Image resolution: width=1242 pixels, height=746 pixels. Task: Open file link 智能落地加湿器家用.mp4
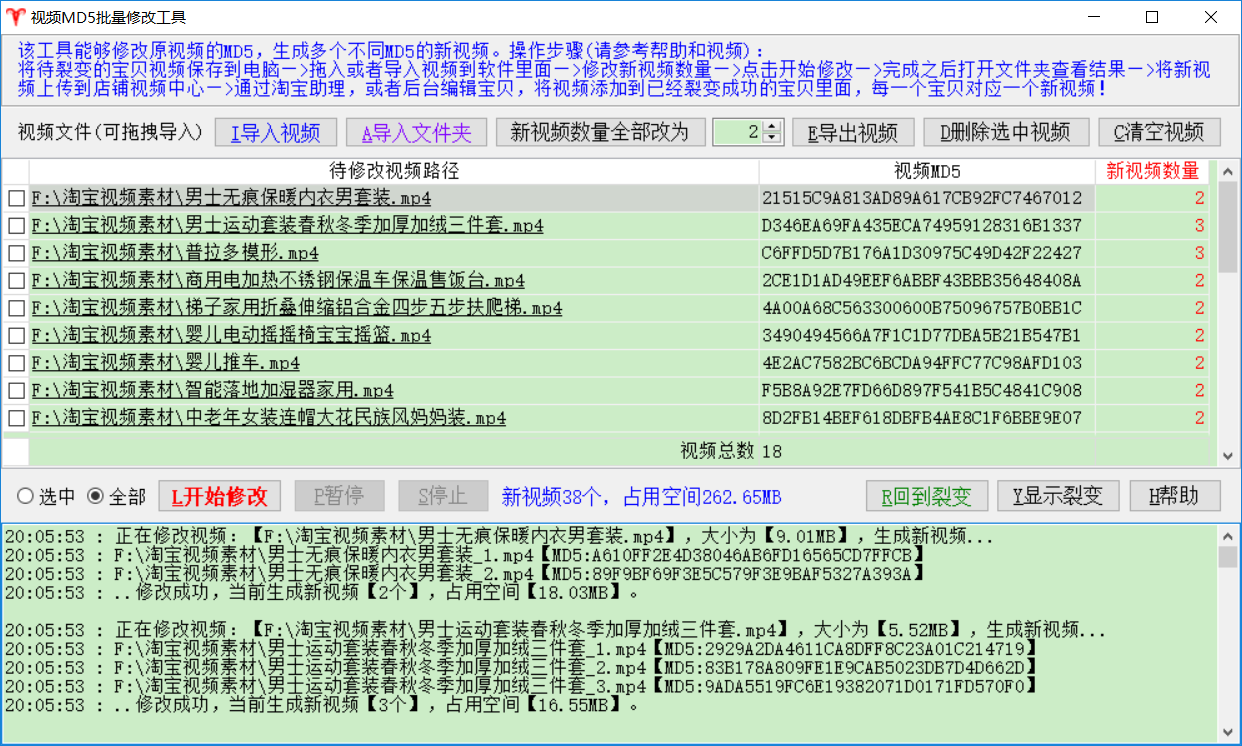212,390
